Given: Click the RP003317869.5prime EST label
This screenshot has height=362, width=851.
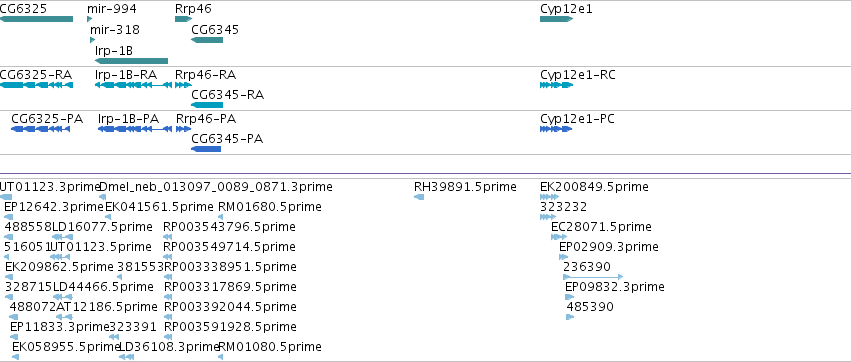Looking at the screenshot, I should (230, 287).
